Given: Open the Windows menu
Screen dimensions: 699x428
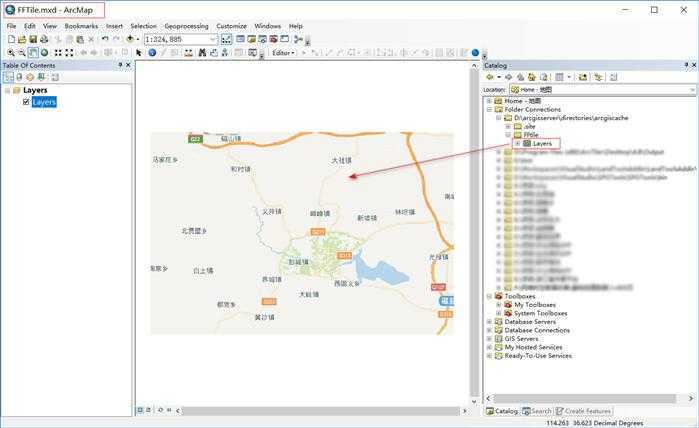Looking at the screenshot, I should (267, 26).
